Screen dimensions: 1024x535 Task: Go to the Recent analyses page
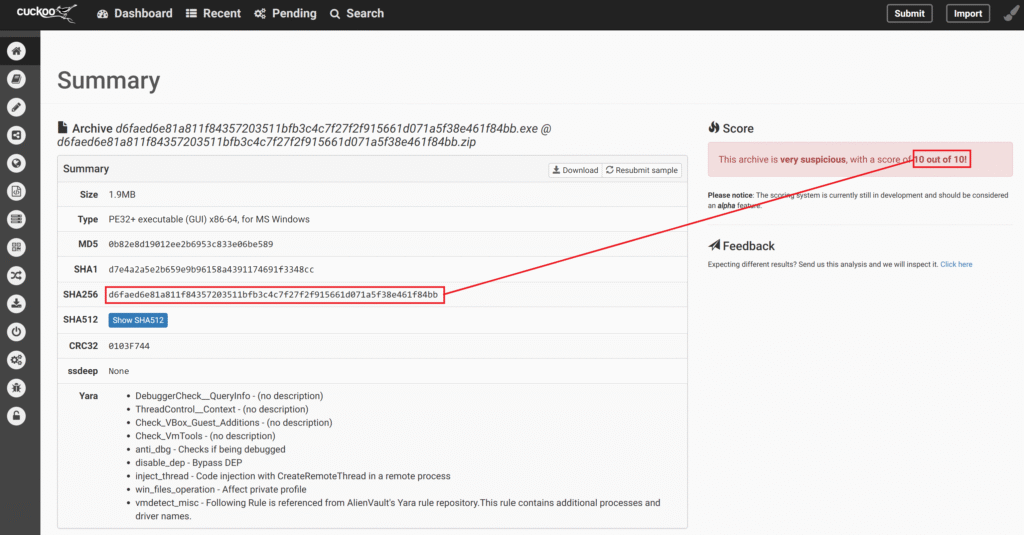[213, 14]
